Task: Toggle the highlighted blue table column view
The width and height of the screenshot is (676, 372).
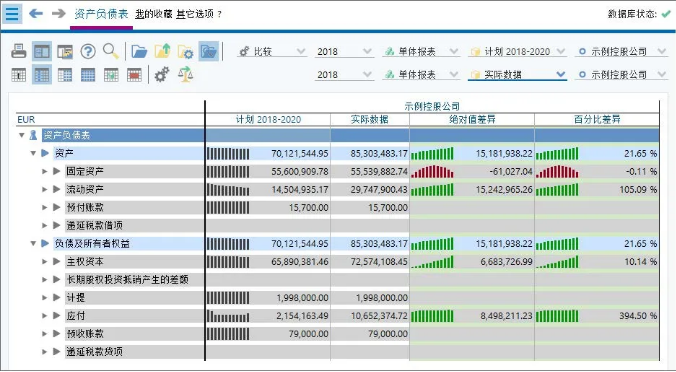Action: (x=42, y=75)
